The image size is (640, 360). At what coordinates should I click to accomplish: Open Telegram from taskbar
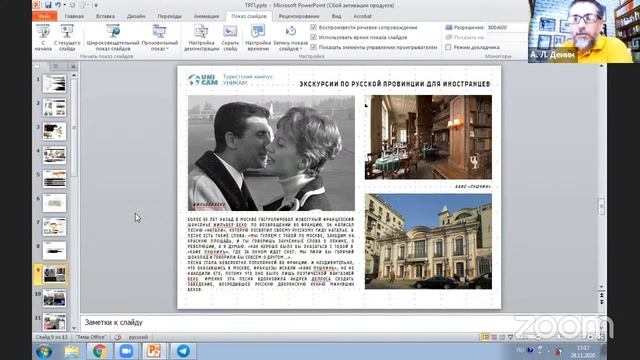point(183,351)
